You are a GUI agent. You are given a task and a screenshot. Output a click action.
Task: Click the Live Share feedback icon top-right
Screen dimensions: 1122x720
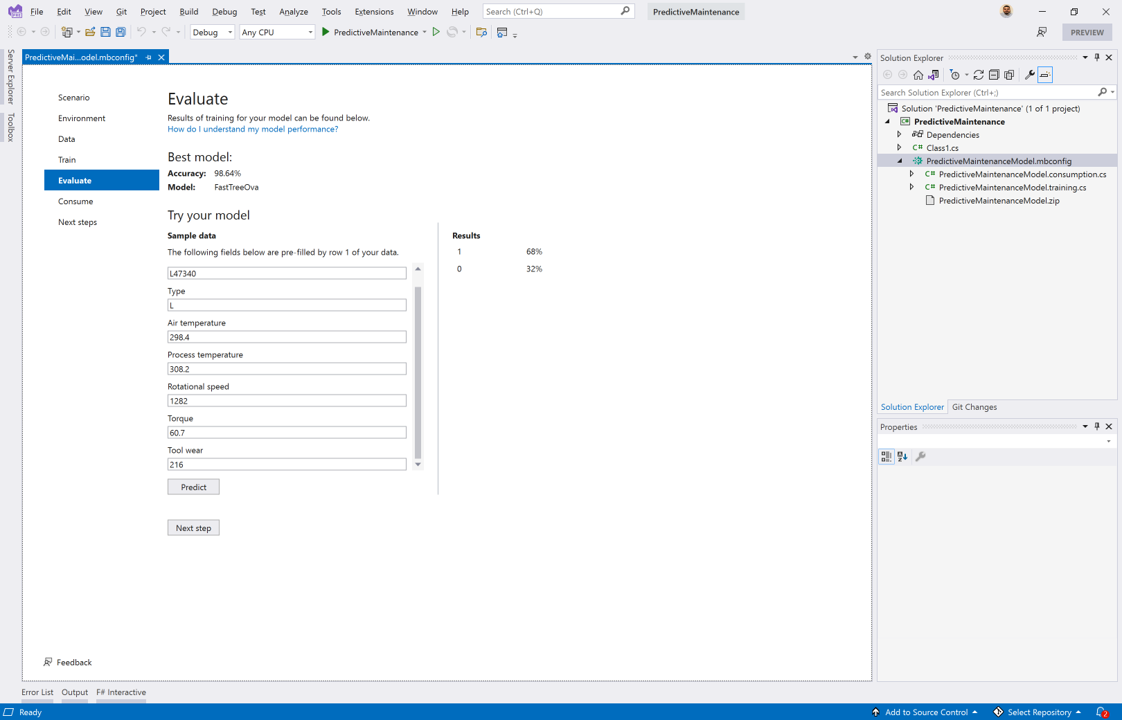pos(1042,32)
